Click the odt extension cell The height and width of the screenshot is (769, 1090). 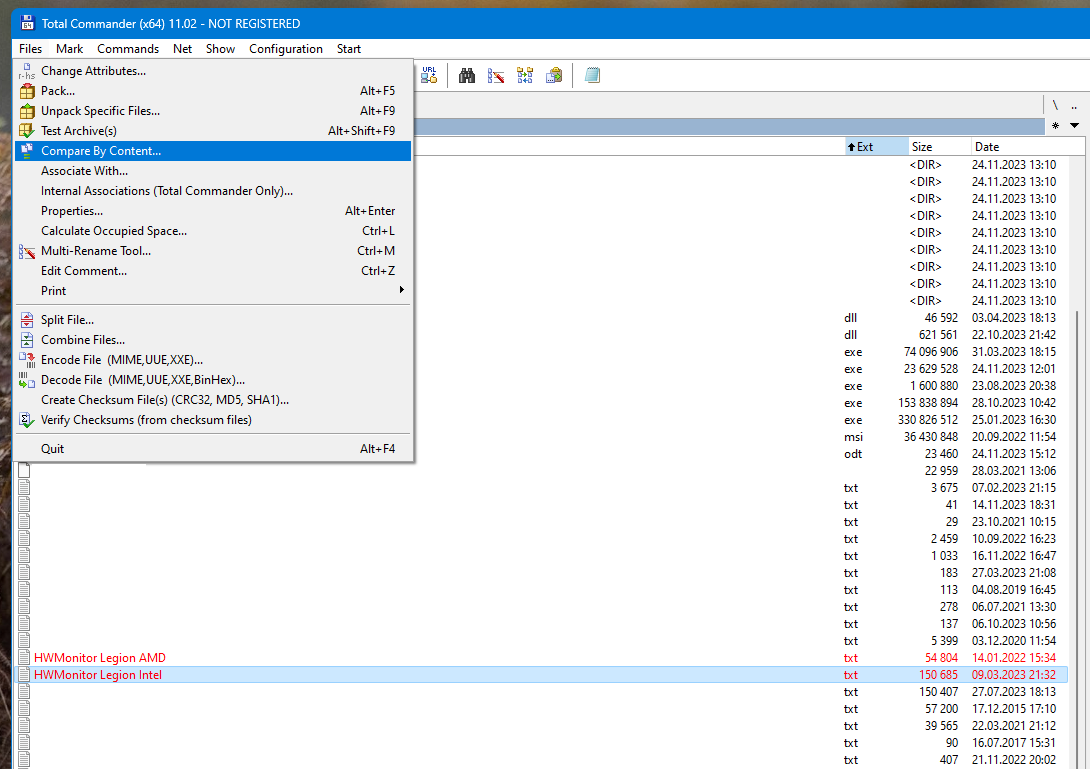853,454
